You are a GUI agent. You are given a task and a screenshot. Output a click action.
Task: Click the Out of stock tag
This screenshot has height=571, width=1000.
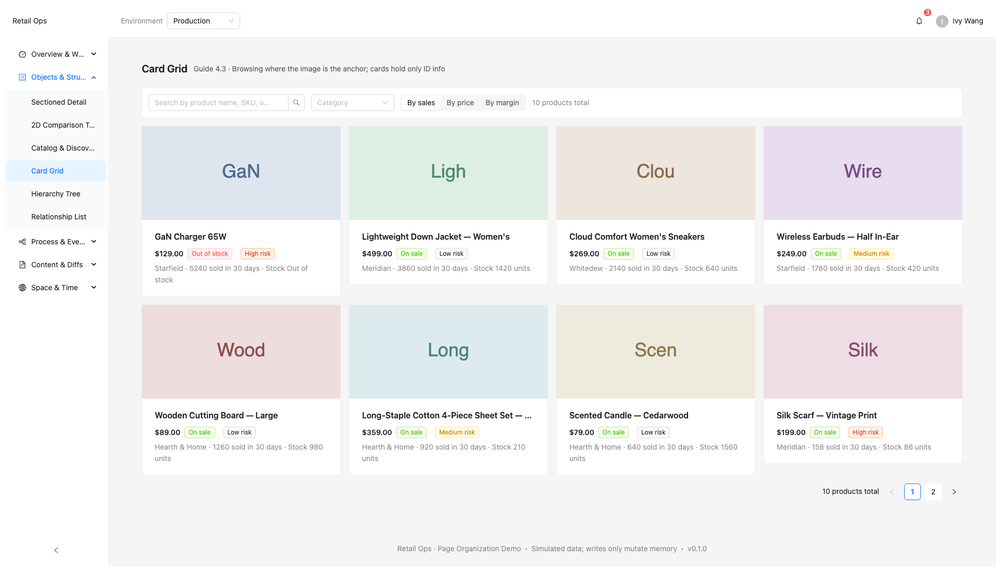(210, 254)
